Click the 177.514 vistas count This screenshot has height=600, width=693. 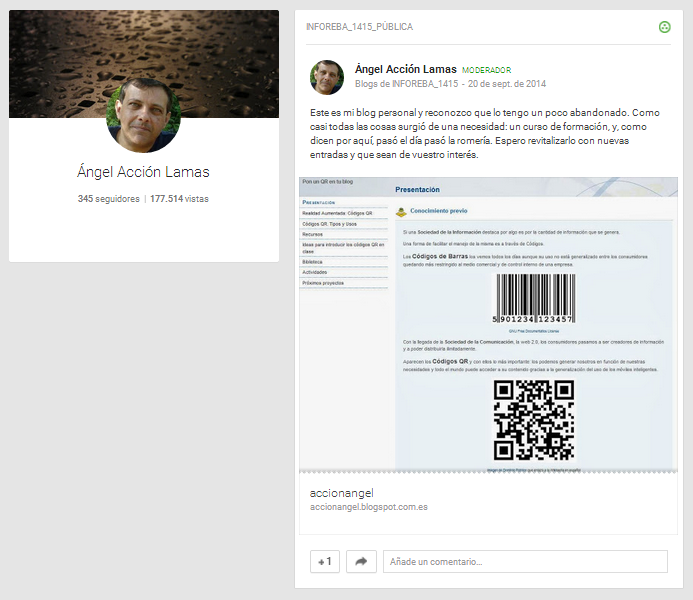pos(179,199)
